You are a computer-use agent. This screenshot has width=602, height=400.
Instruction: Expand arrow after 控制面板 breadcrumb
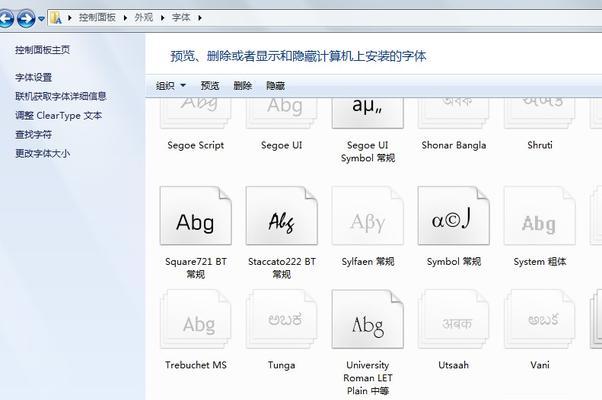[125, 18]
